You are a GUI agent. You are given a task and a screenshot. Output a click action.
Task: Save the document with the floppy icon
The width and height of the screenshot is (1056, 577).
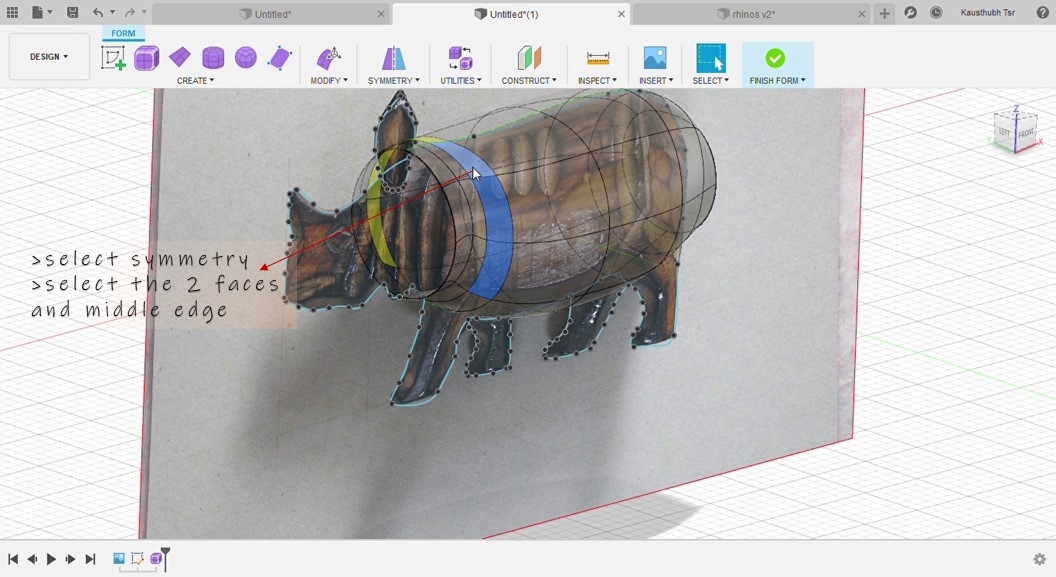(x=72, y=12)
